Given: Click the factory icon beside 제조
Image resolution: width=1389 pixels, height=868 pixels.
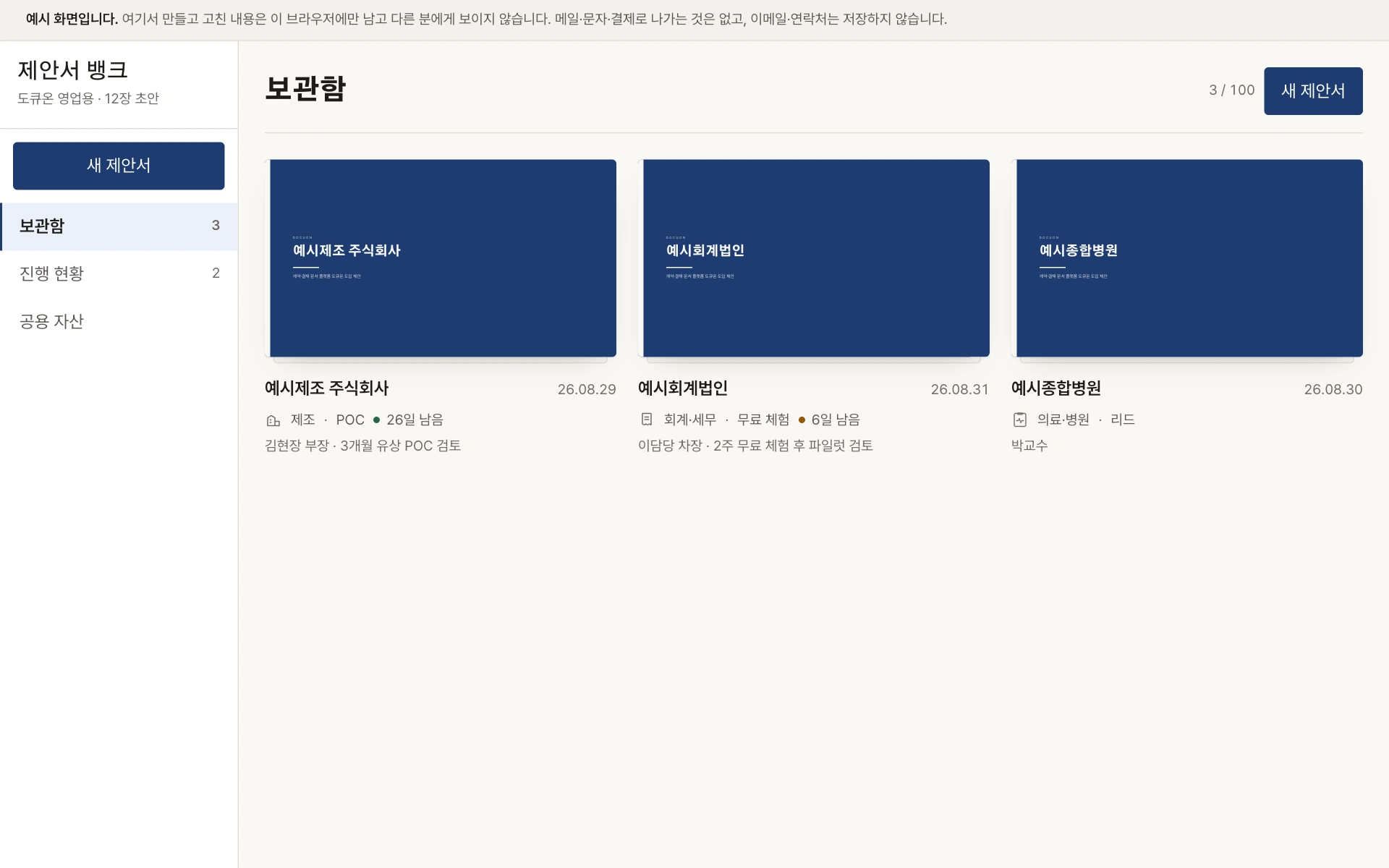Looking at the screenshot, I should click(273, 420).
